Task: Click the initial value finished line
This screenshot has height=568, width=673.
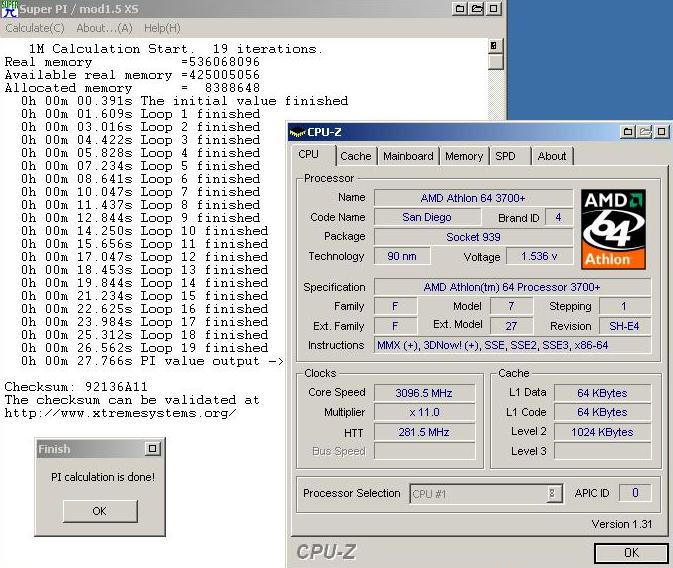Action: coord(185,101)
